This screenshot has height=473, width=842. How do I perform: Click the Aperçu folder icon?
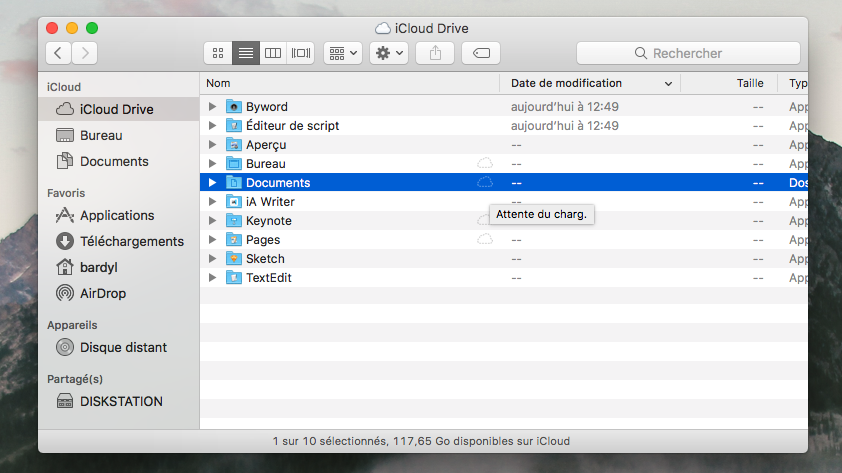pos(234,144)
